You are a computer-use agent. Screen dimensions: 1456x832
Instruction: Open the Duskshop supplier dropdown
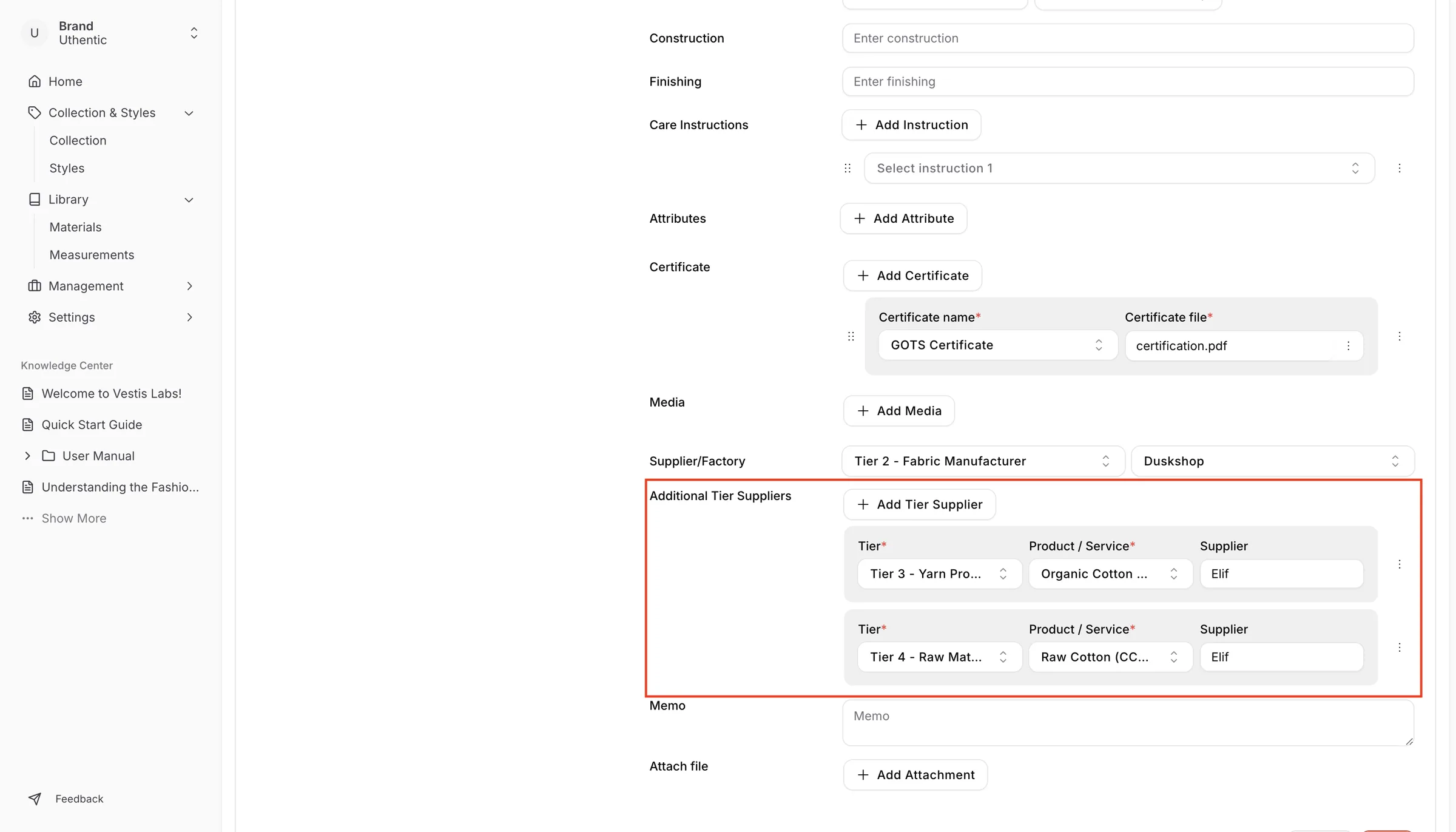pos(1273,461)
